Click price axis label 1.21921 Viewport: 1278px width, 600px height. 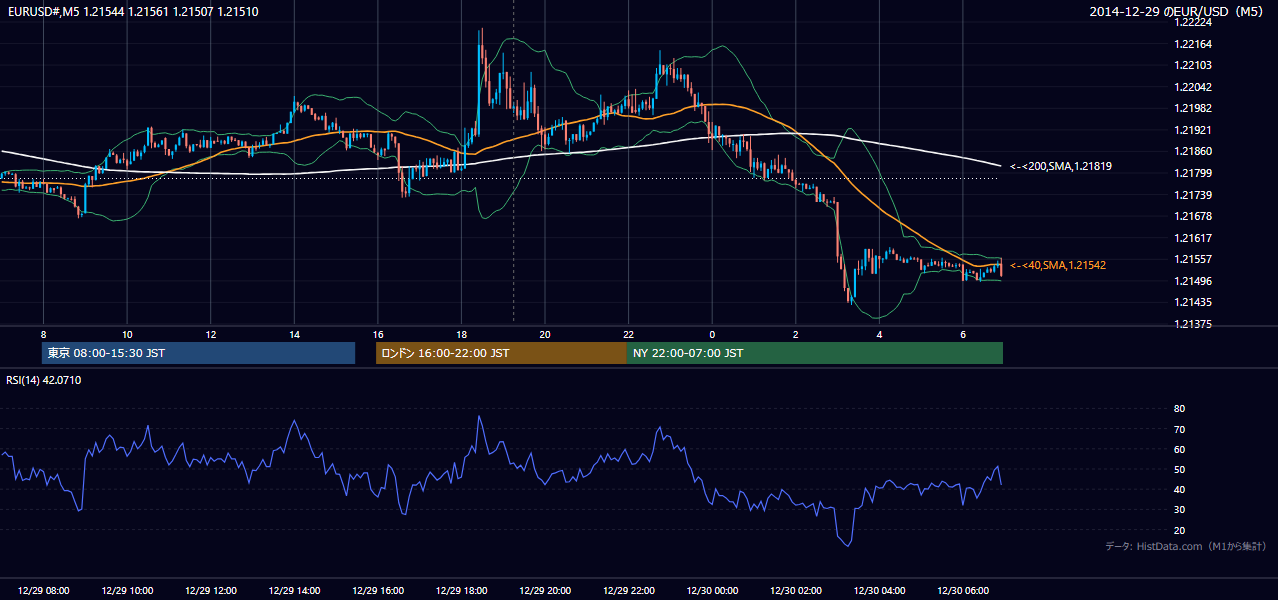pos(1192,130)
